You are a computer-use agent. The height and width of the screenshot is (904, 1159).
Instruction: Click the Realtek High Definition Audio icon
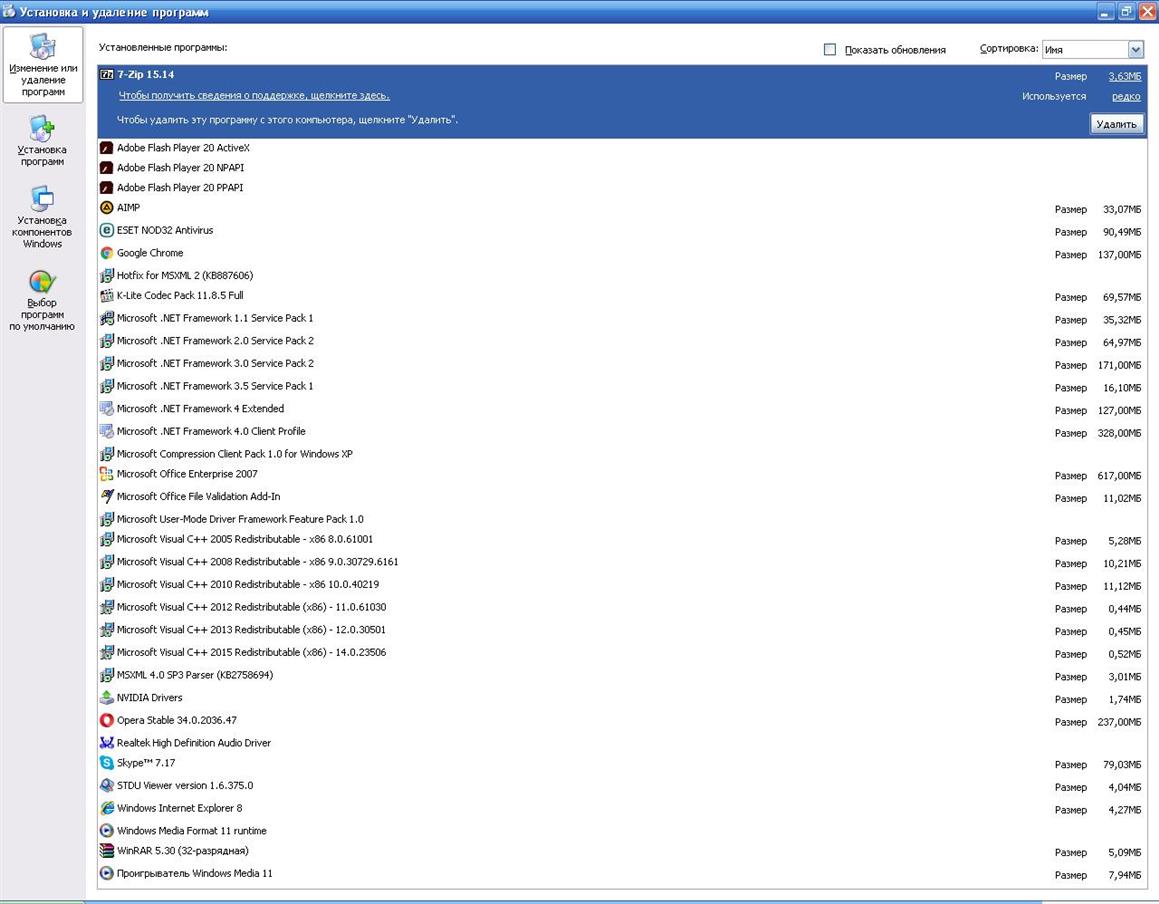tap(106, 743)
